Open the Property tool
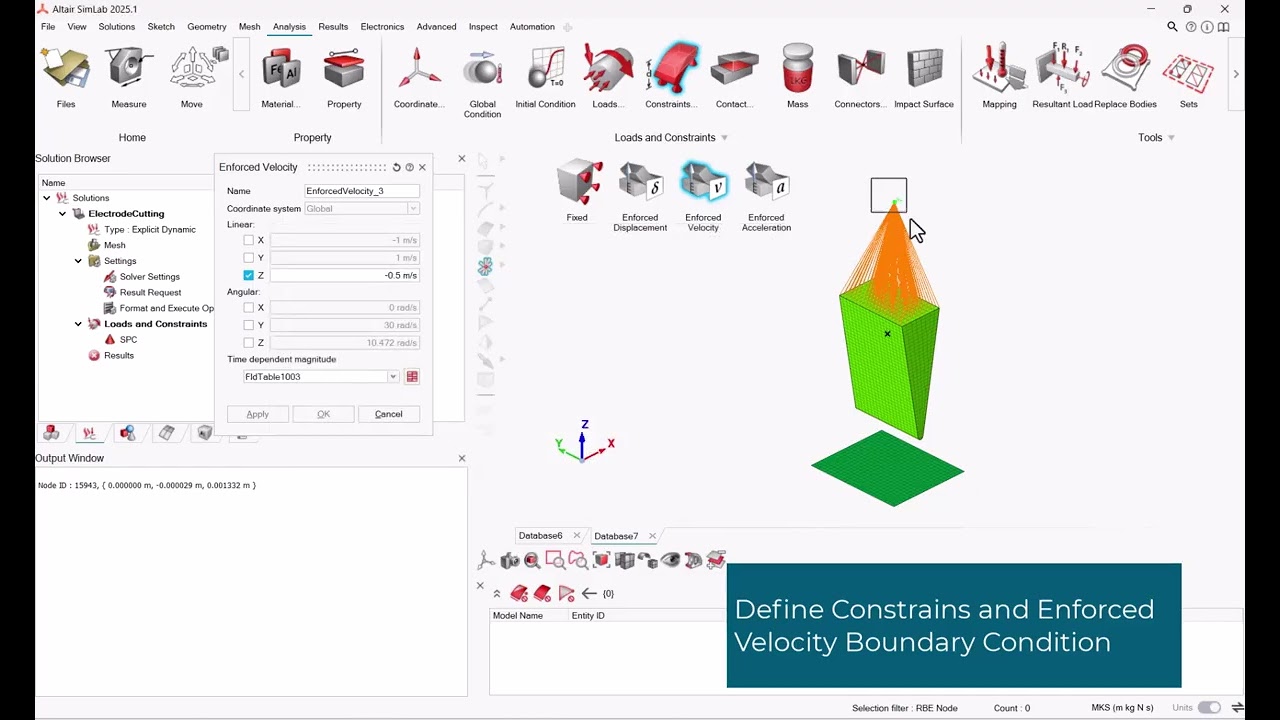 click(344, 78)
